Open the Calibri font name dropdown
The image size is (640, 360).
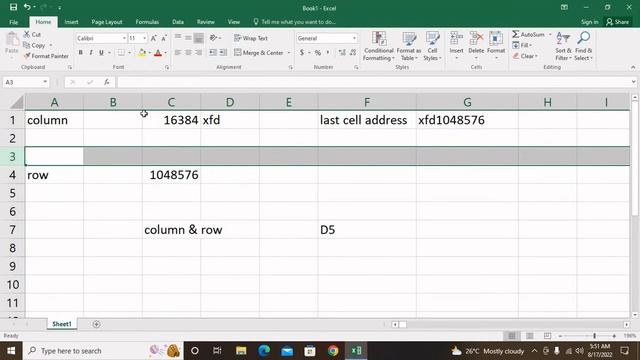click(124, 38)
